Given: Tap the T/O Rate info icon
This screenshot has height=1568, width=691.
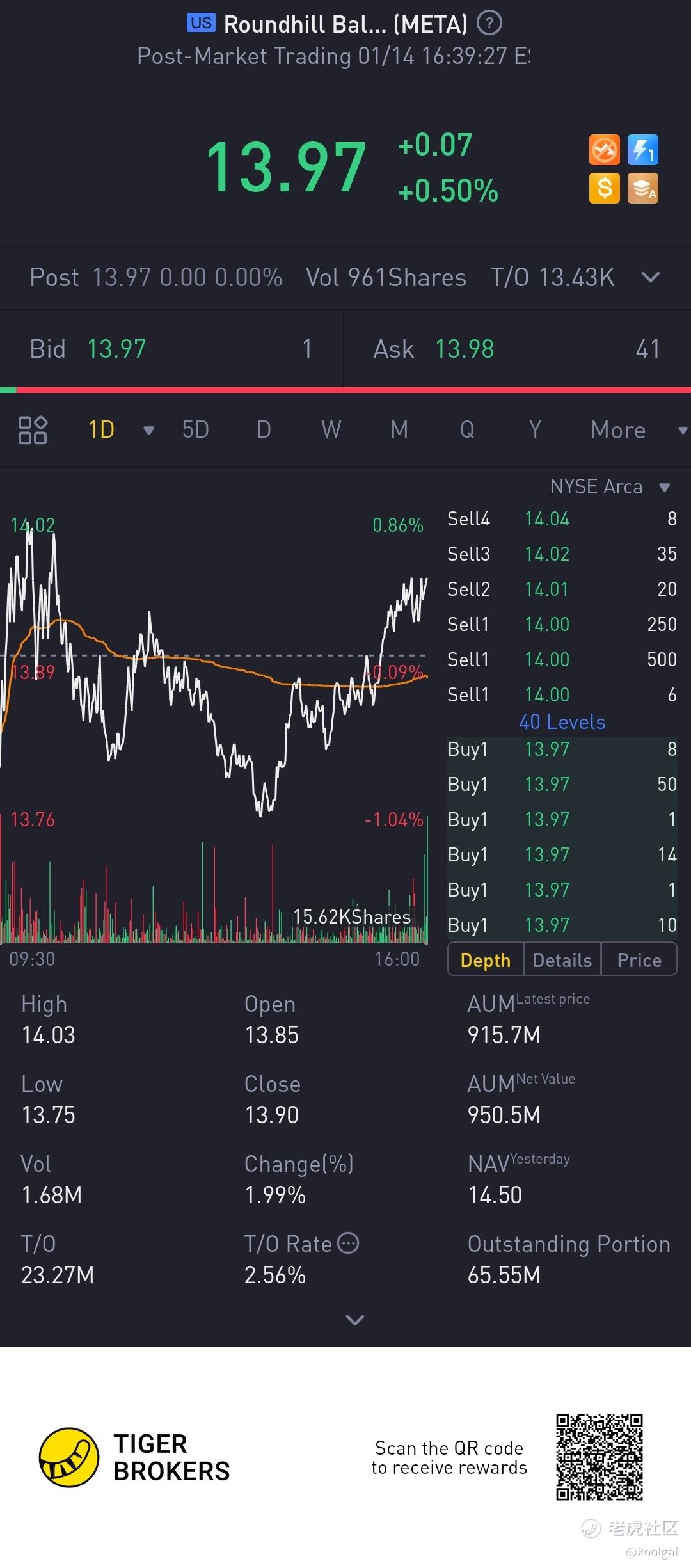Looking at the screenshot, I should tap(348, 1243).
